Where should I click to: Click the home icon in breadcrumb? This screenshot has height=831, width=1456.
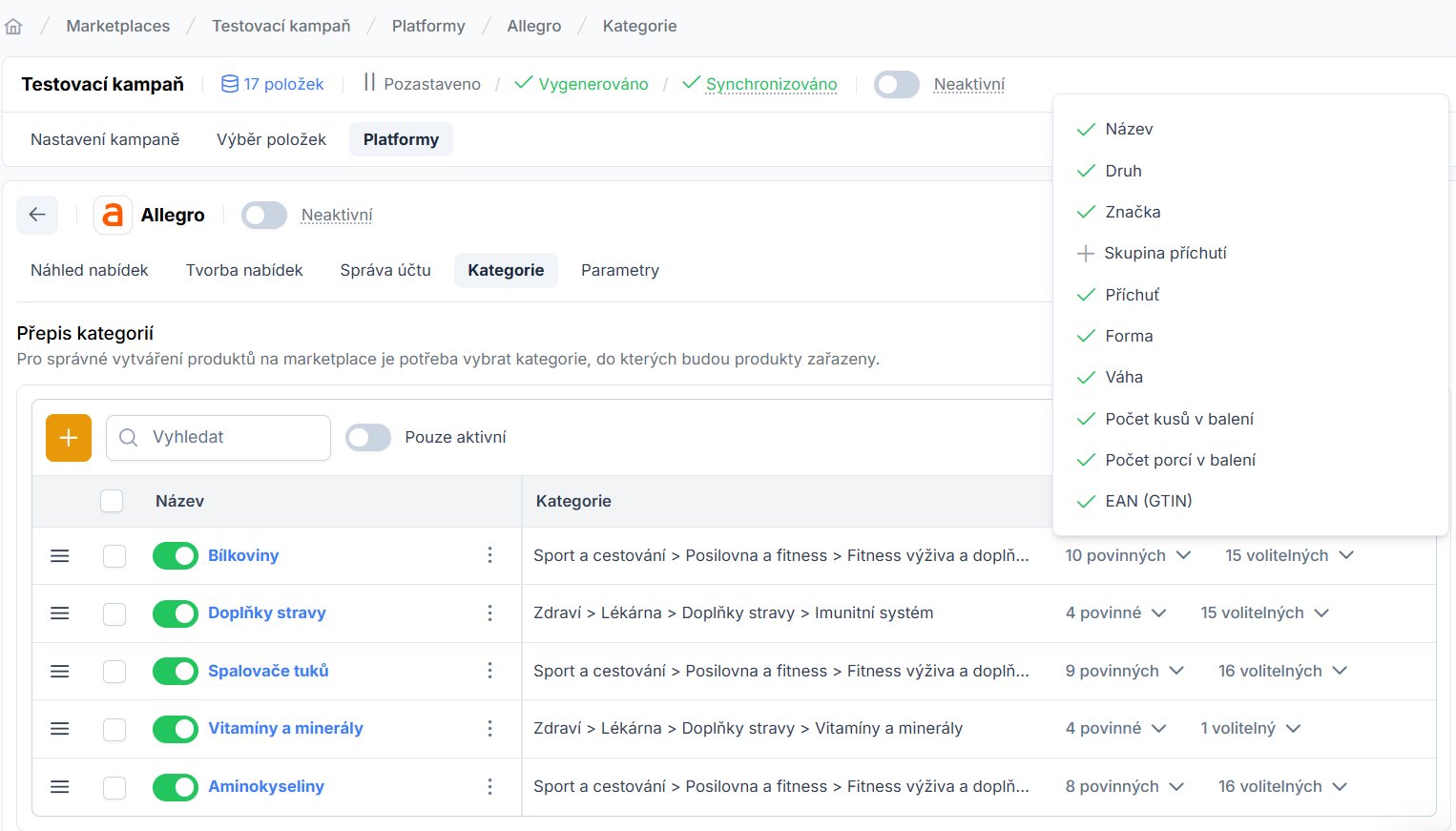13,27
